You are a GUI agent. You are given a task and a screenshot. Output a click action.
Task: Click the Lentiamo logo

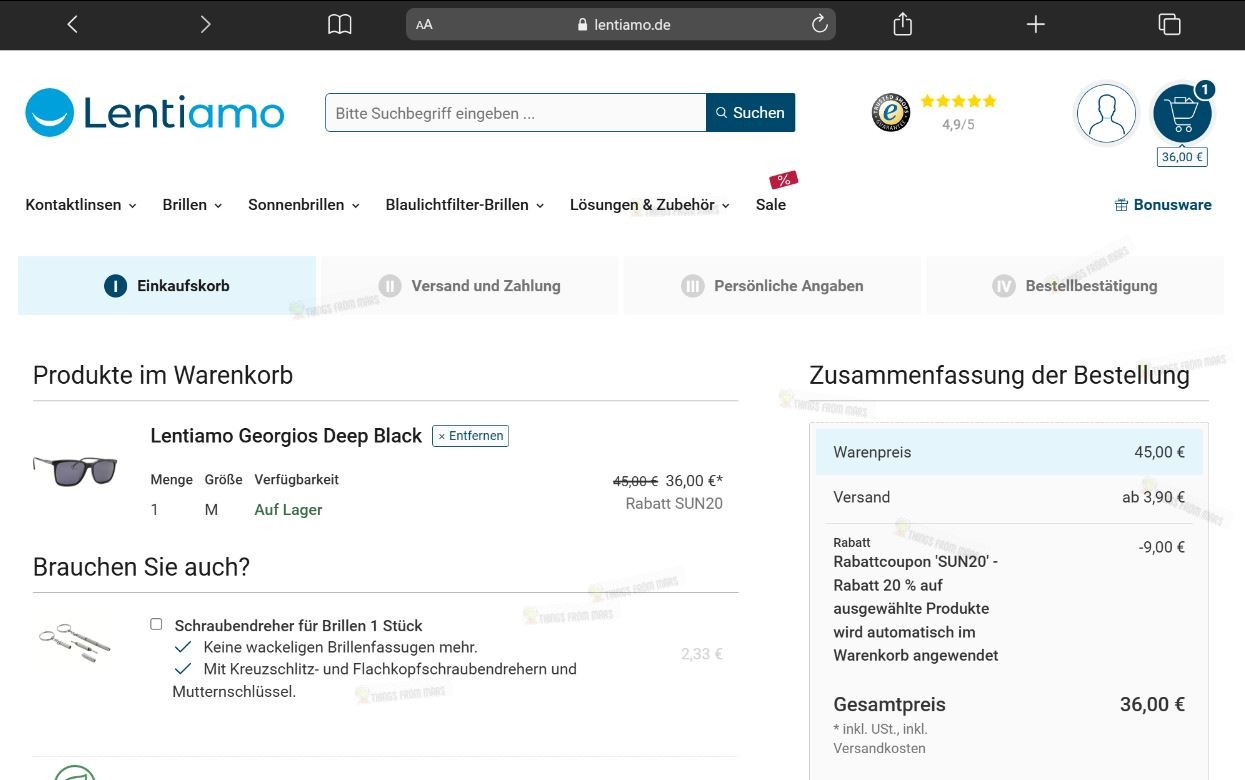pyautogui.click(x=155, y=113)
